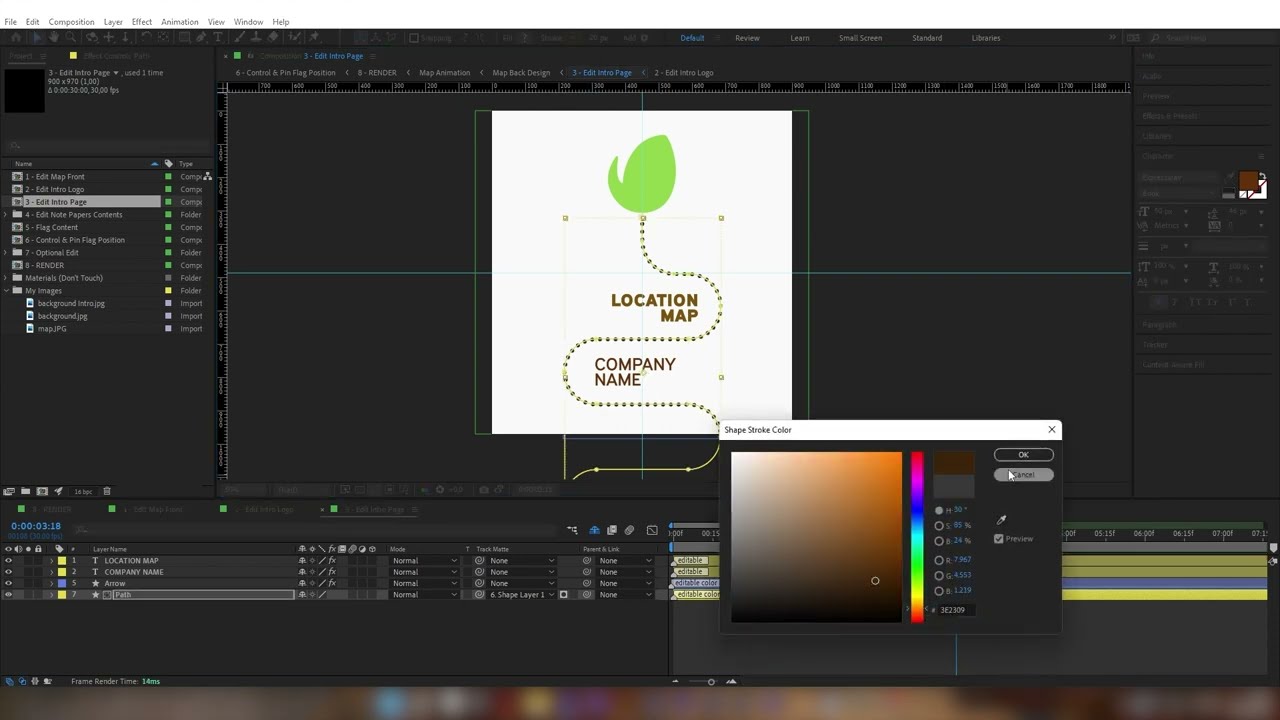1280x720 pixels.
Task: Open the File menu
Action: 10,22
